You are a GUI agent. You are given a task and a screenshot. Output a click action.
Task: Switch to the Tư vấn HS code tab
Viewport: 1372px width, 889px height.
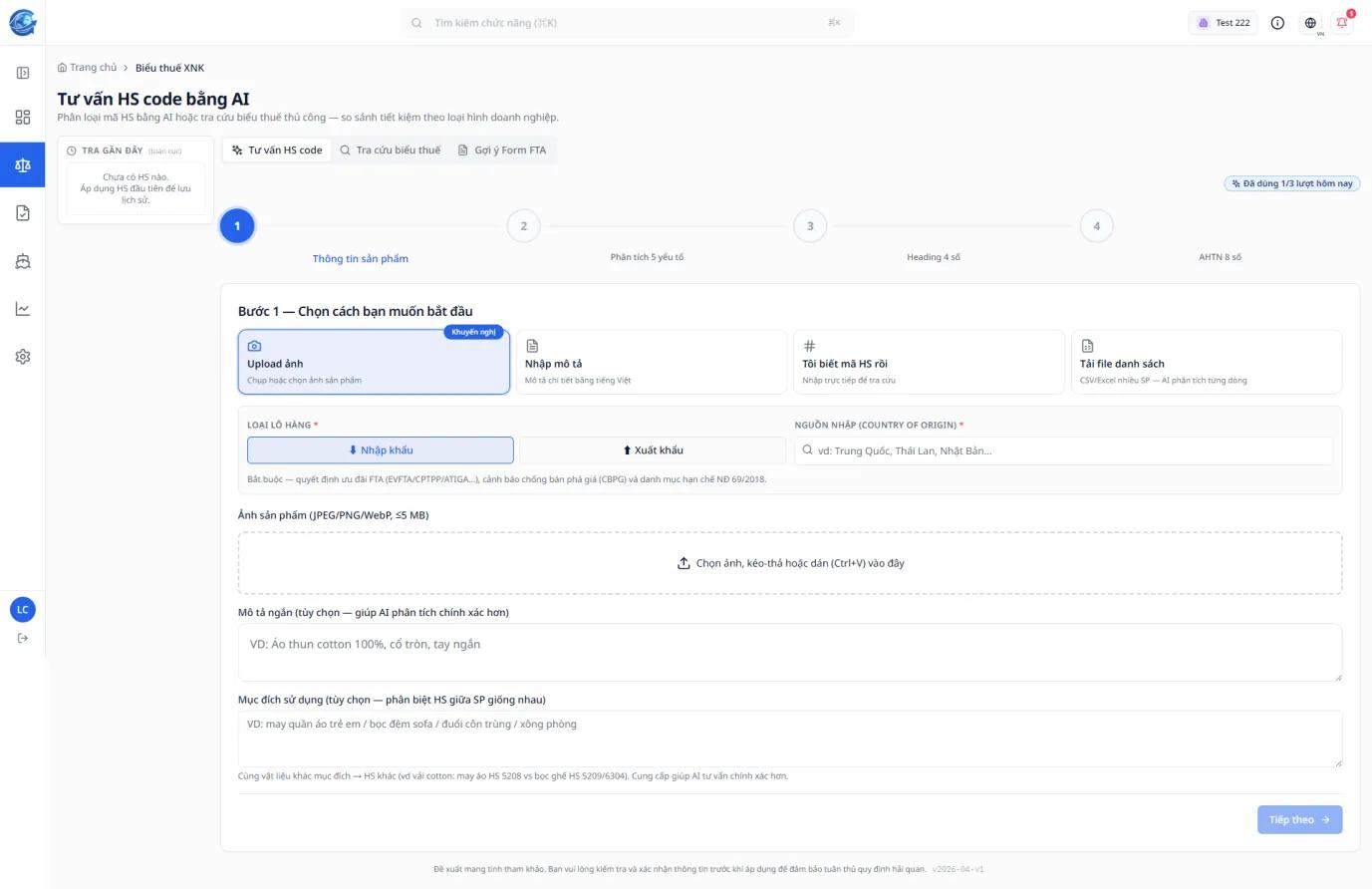tap(277, 150)
